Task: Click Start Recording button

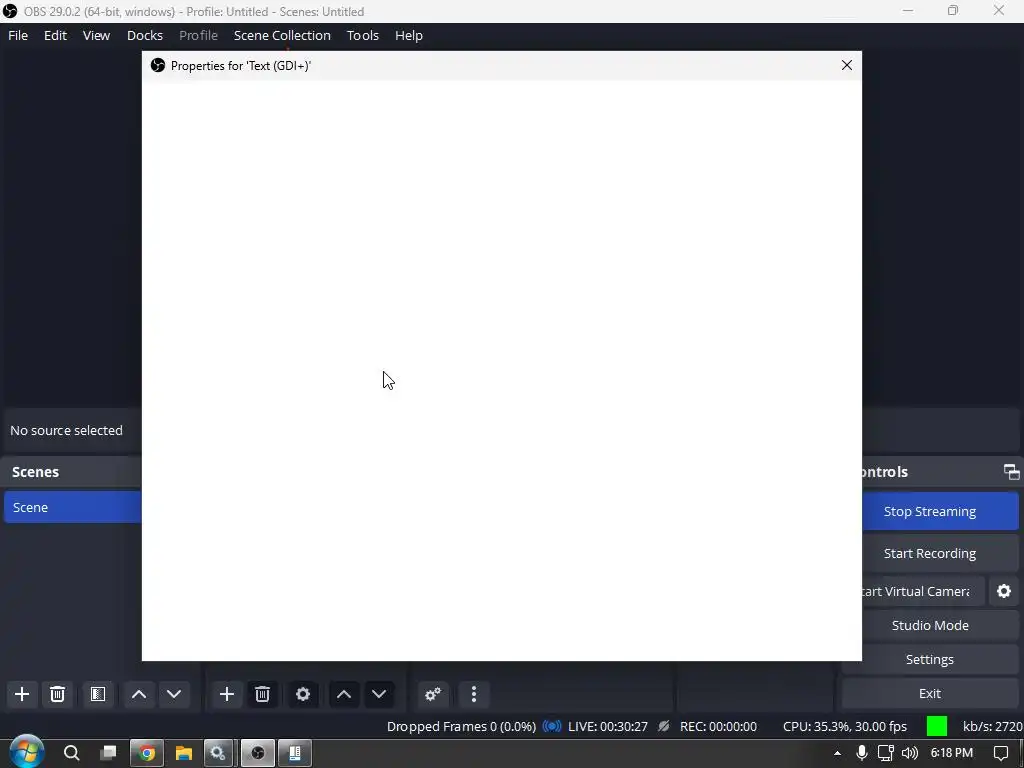Action: 940,553
